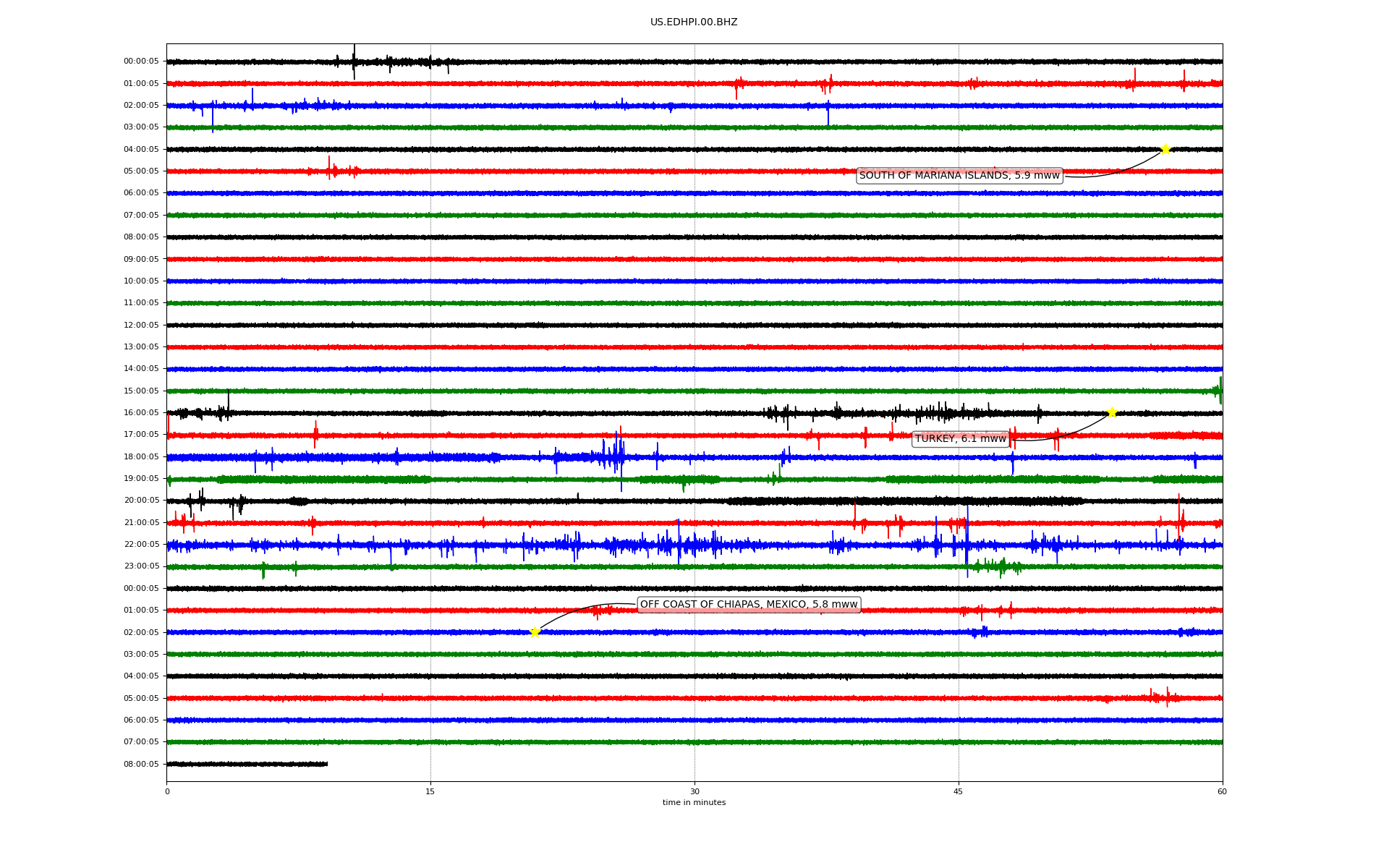
Task: Click the yellow star for the Chiapas earthquake
Action: tap(535, 632)
